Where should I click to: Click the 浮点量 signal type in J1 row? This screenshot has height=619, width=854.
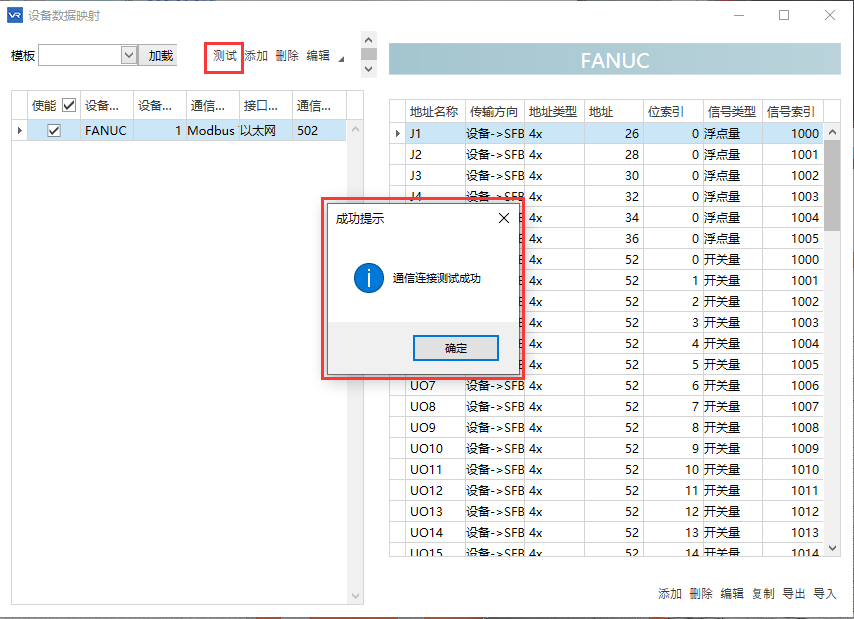[x=733, y=133]
